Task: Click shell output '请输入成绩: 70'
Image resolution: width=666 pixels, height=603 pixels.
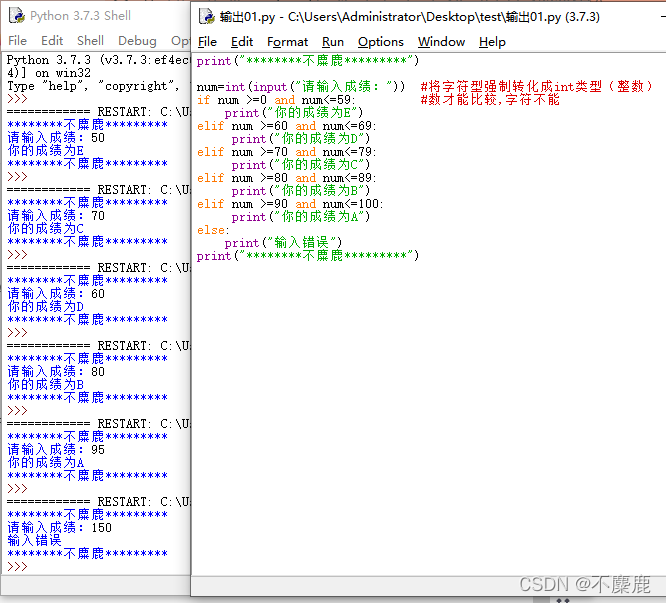Action: click(56, 216)
